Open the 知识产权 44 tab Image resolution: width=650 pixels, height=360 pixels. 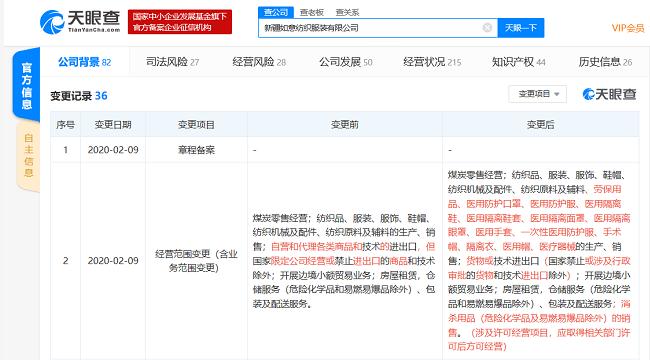click(x=519, y=62)
